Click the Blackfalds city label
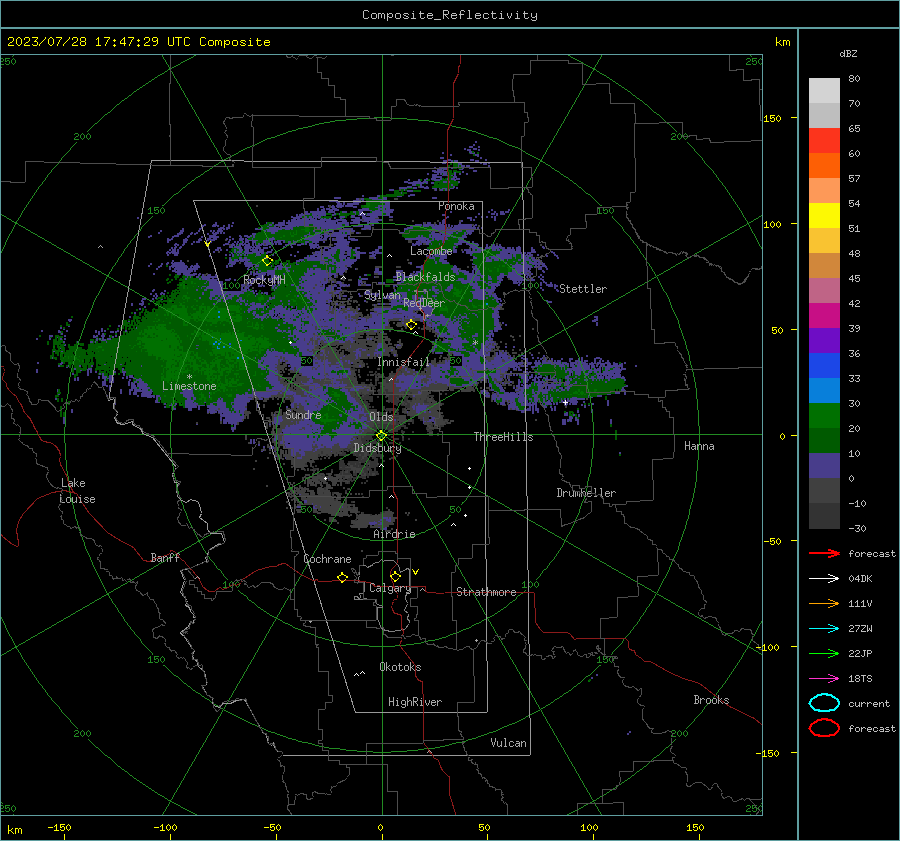900x841 pixels. (425, 277)
